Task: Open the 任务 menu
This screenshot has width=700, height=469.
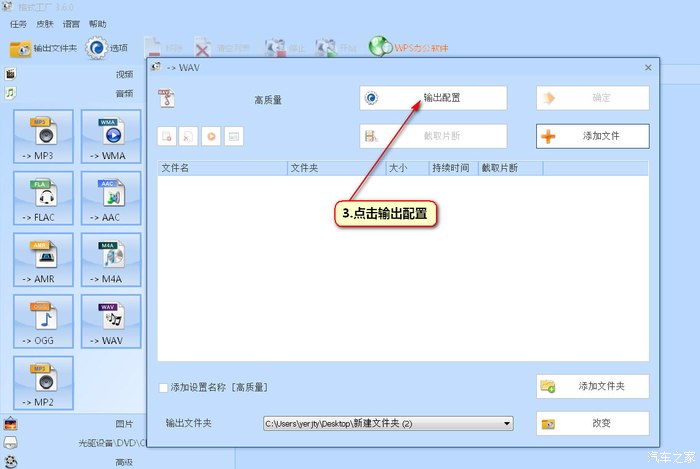Action: click(18, 24)
